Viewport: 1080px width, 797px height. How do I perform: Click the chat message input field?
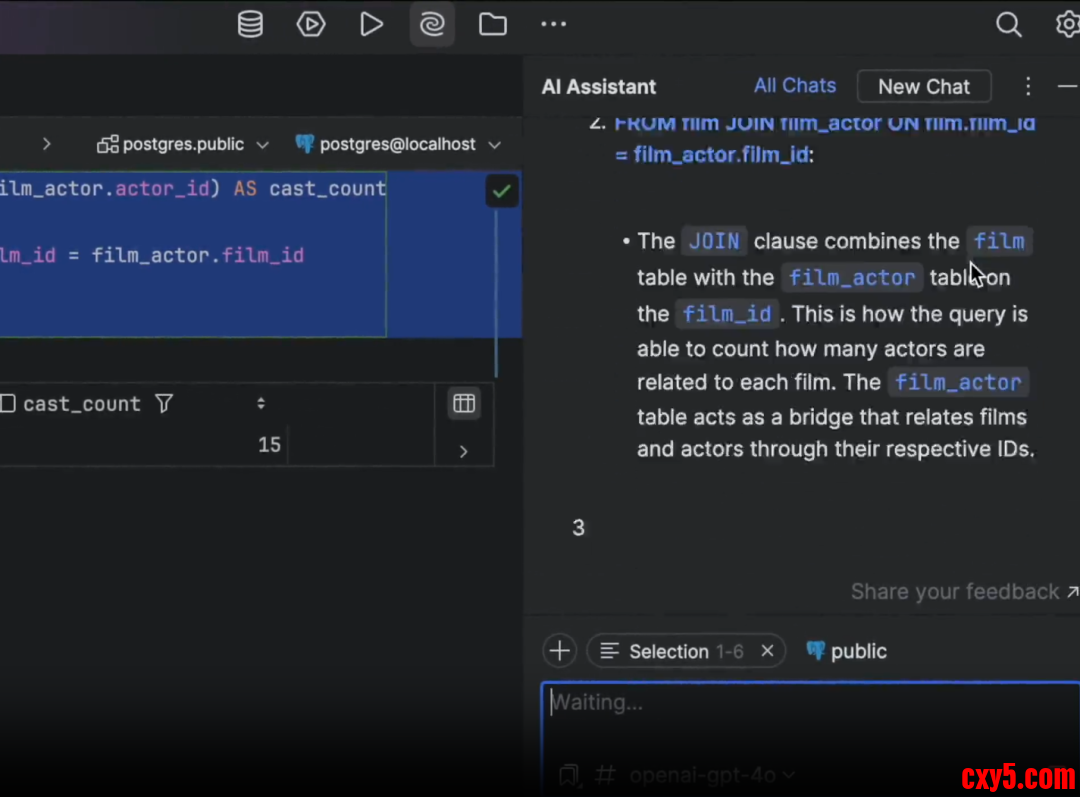[x=810, y=715]
